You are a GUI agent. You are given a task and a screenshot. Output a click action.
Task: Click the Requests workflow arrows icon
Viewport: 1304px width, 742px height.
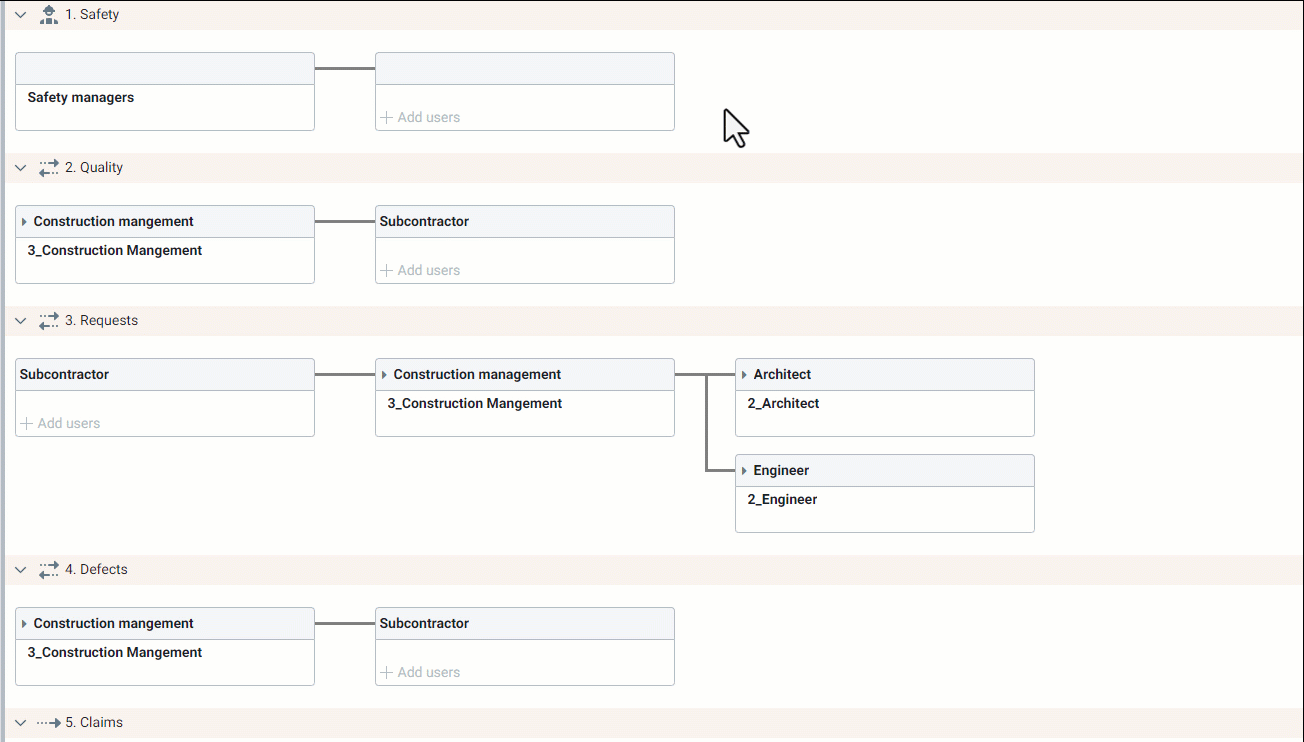(x=48, y=321)
